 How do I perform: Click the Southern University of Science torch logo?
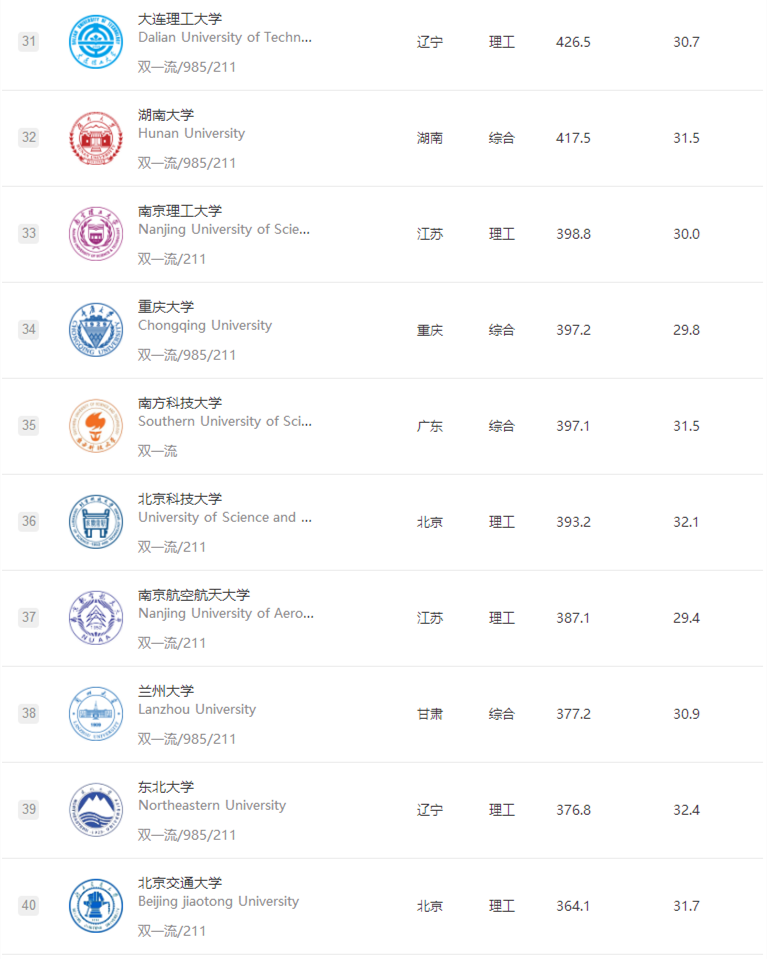click(95, 426)
